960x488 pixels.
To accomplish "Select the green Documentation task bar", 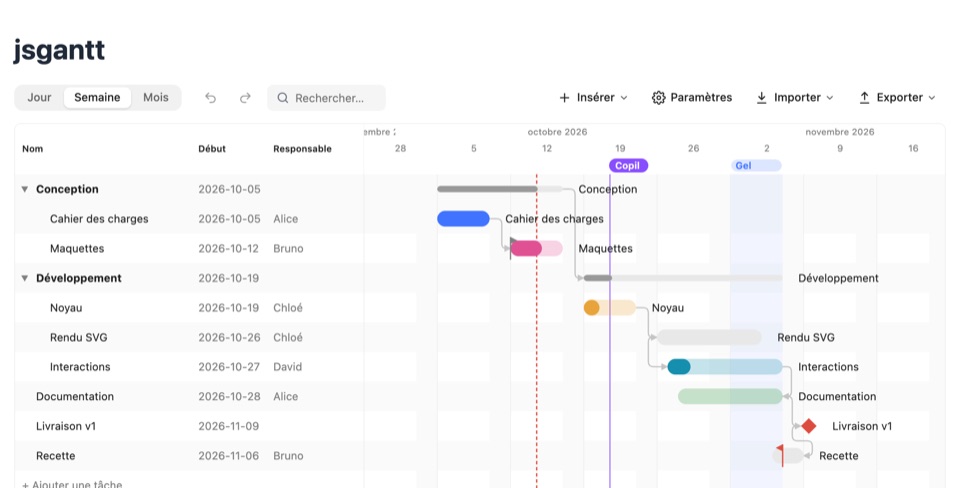I will point(730,396).
